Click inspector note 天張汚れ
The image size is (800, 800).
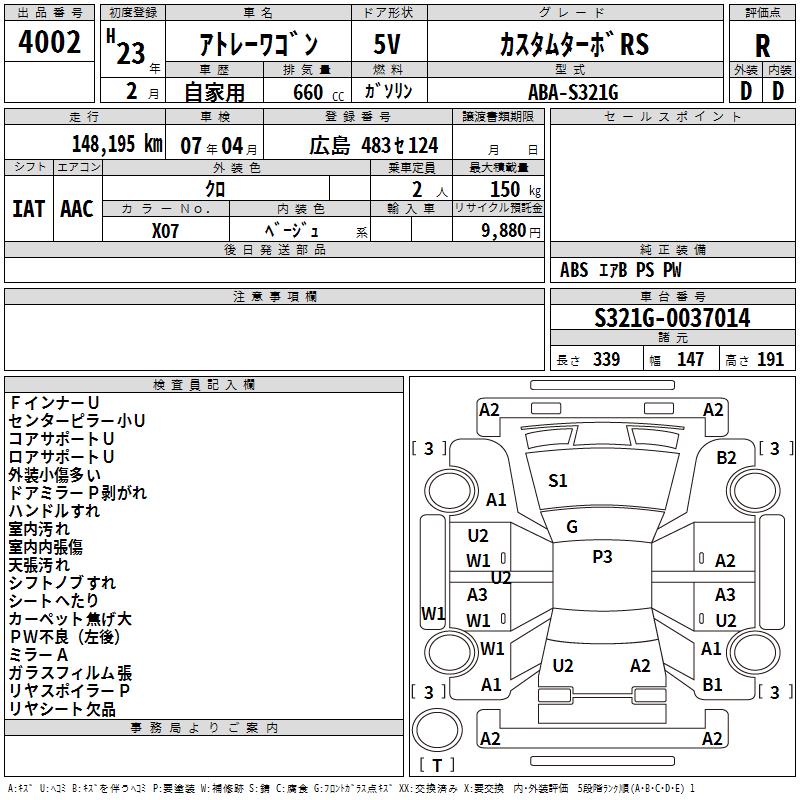pos(39,565)
